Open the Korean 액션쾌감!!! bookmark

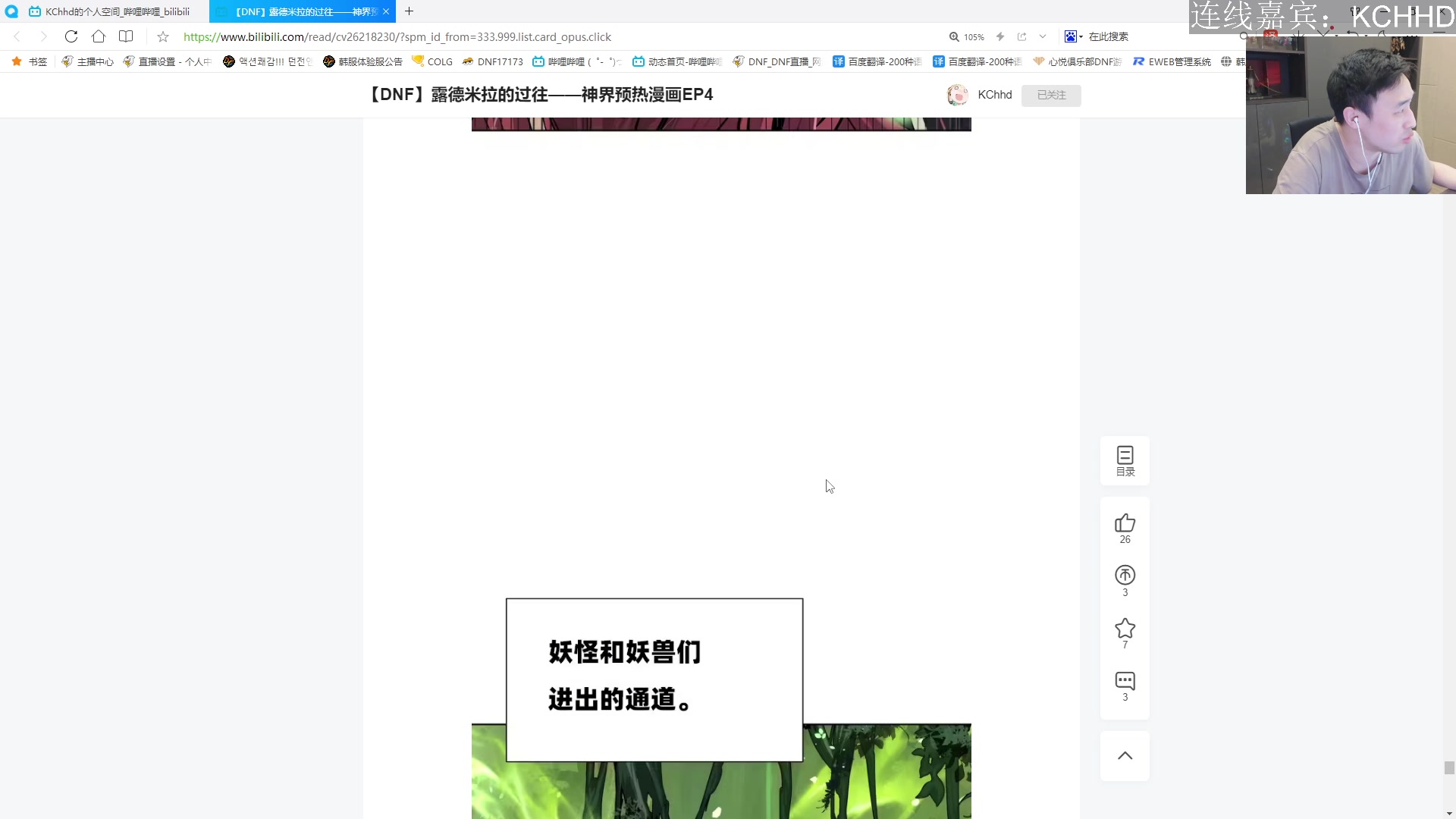268,61
